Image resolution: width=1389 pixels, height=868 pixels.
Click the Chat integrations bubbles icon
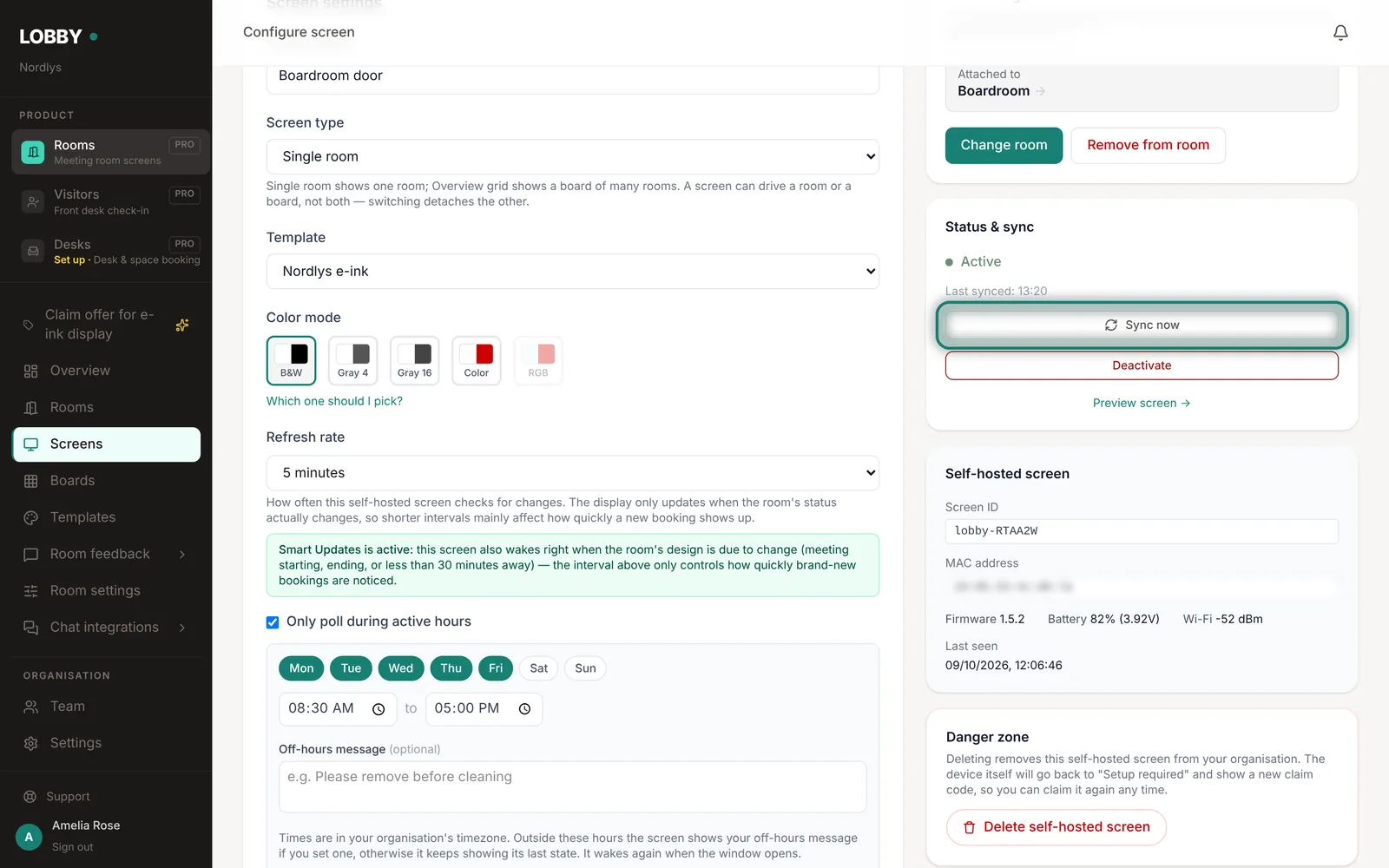point(31,628)
